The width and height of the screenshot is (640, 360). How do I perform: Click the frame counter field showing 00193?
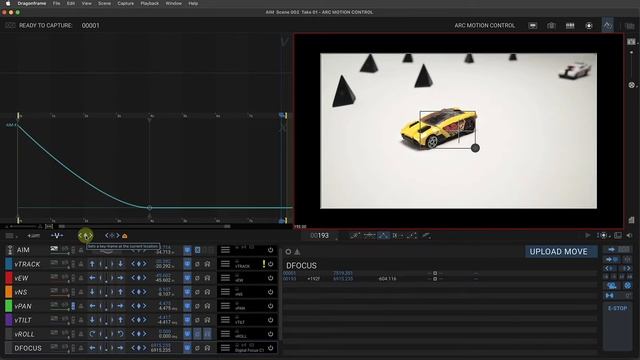320,236
